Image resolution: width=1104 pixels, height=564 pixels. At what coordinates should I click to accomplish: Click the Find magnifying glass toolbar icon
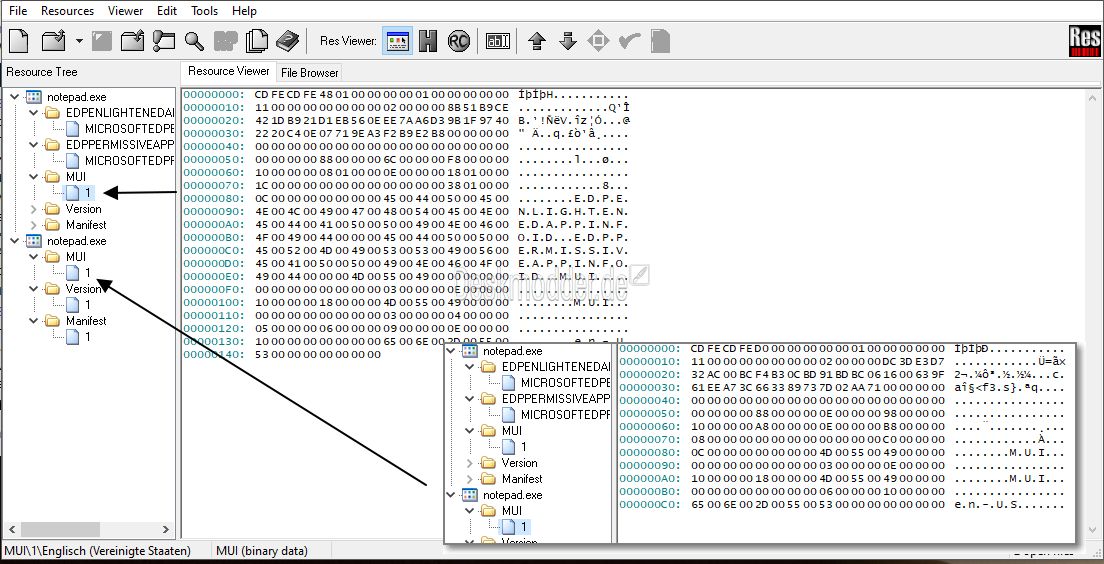coord(194,41)
